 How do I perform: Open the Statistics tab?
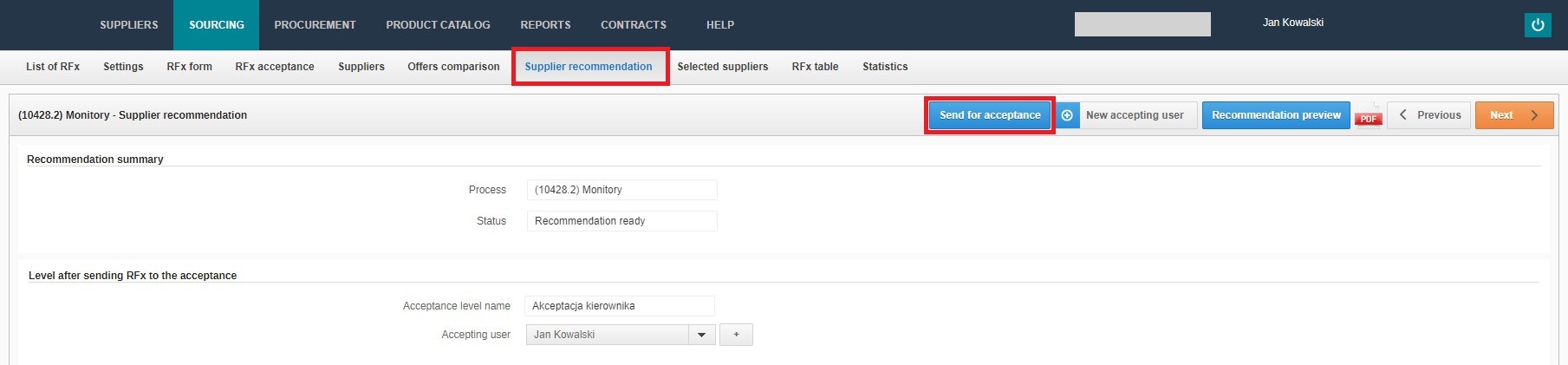point(885,67)
